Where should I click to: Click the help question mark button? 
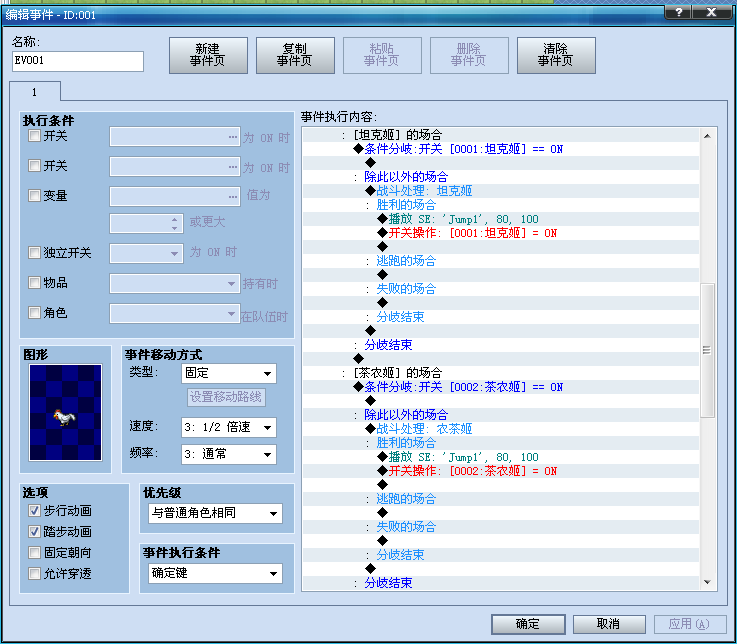pyautogui.click(x=678, y=12)
